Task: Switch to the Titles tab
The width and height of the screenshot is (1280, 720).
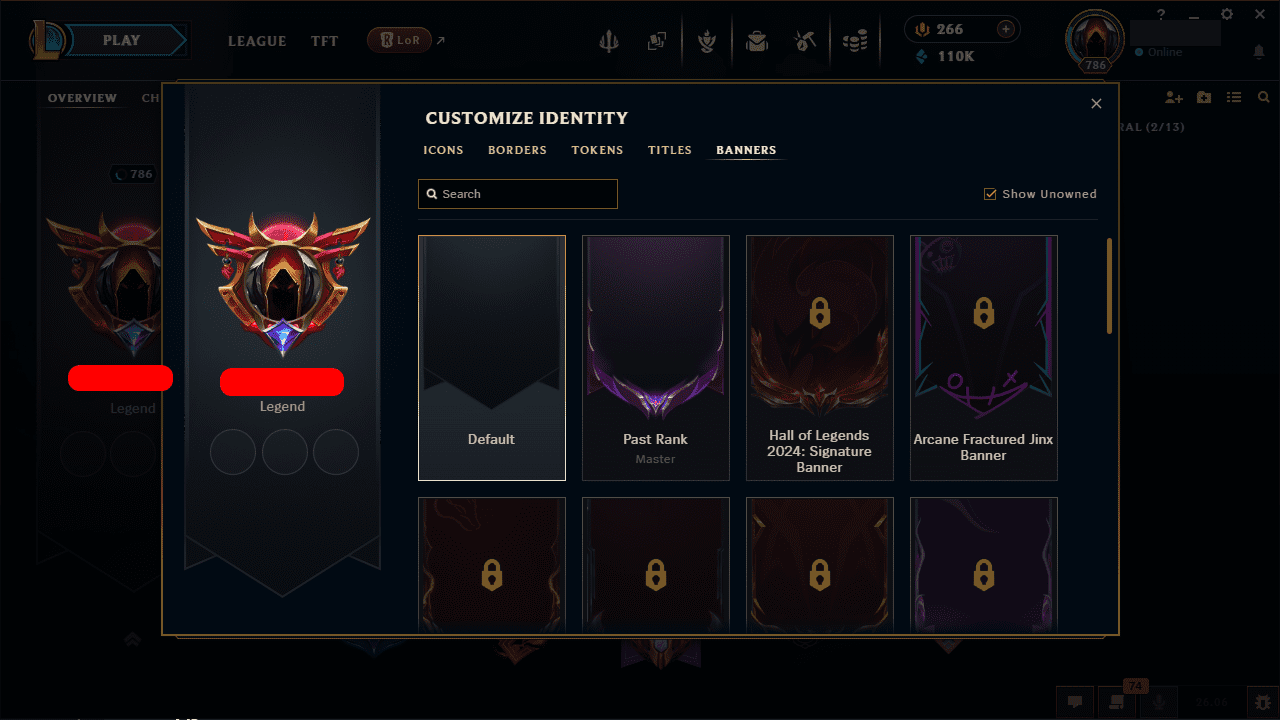Action: [670, 150]
